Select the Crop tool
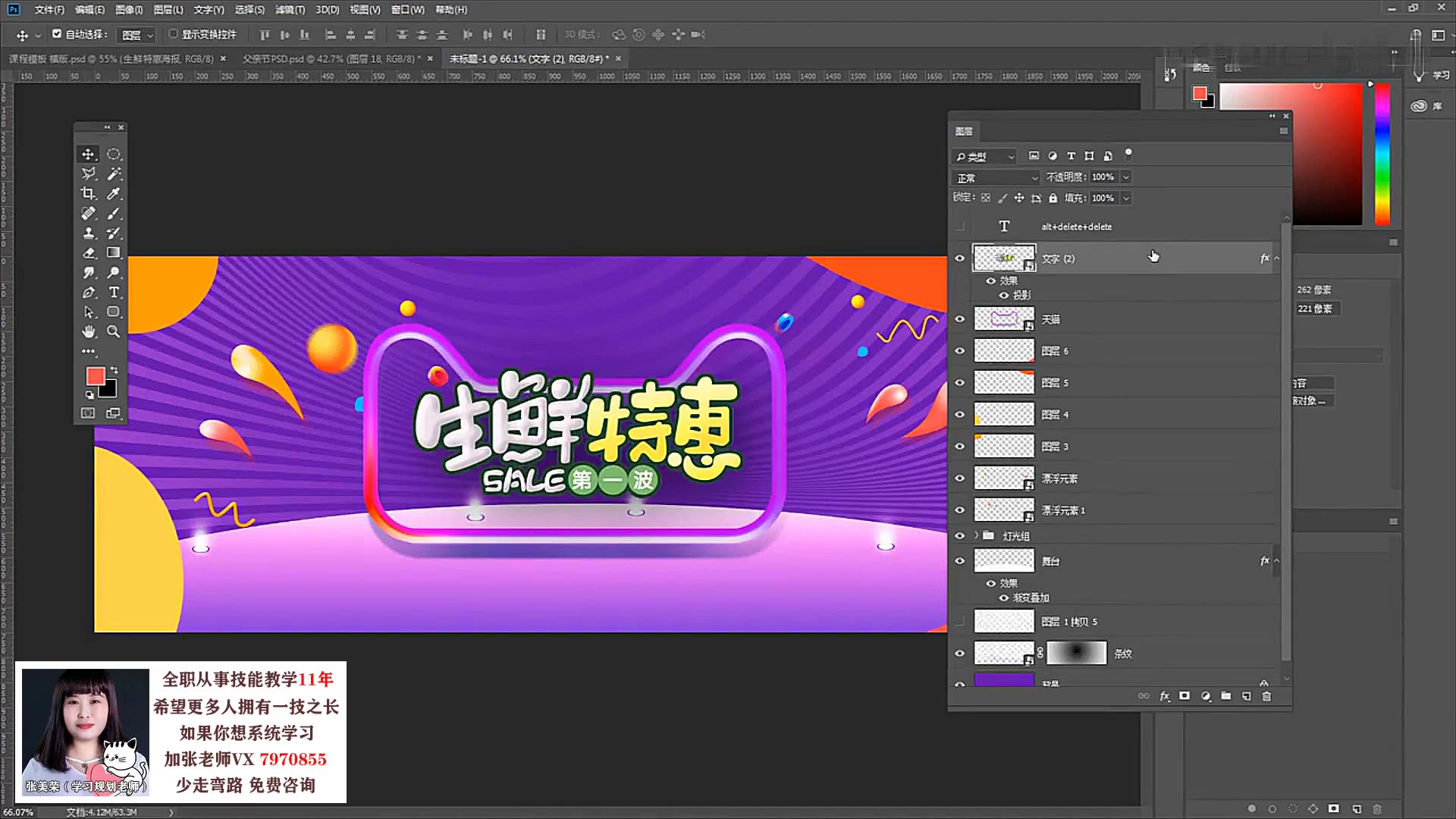The height and width of the screenshot is (819, 1456). pyautogui.click(x=89, y=193)
